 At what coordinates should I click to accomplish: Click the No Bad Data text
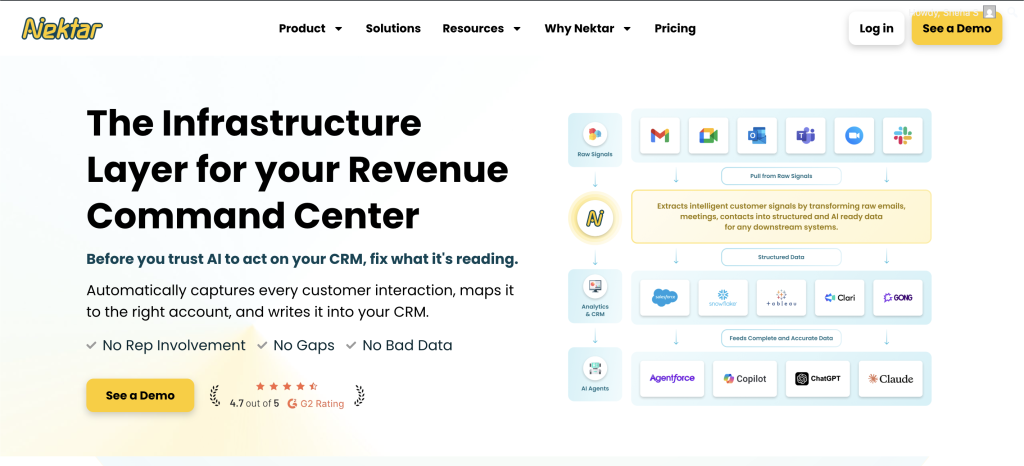coord(407,345)
